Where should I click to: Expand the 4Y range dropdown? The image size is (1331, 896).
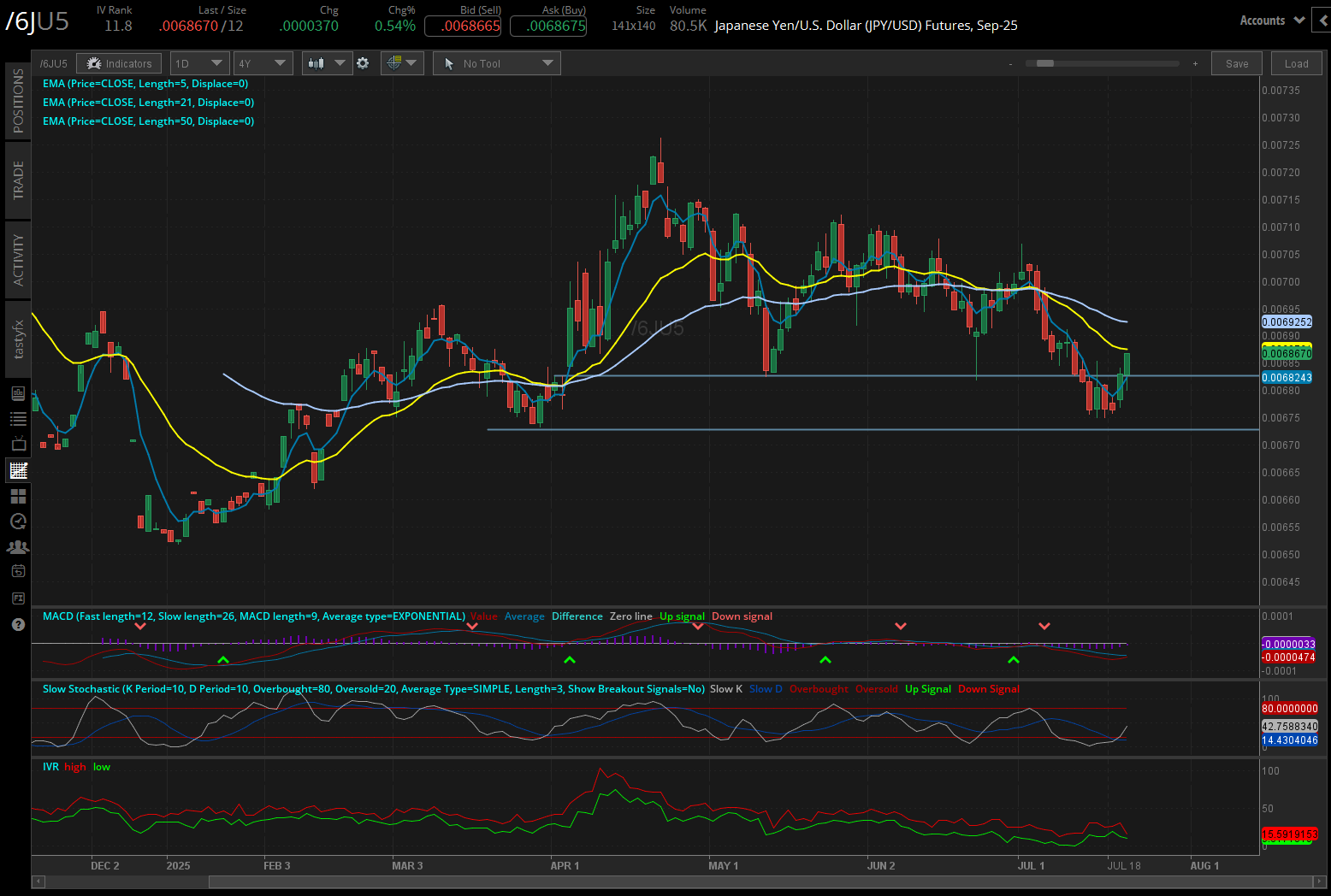pos(263,62)
